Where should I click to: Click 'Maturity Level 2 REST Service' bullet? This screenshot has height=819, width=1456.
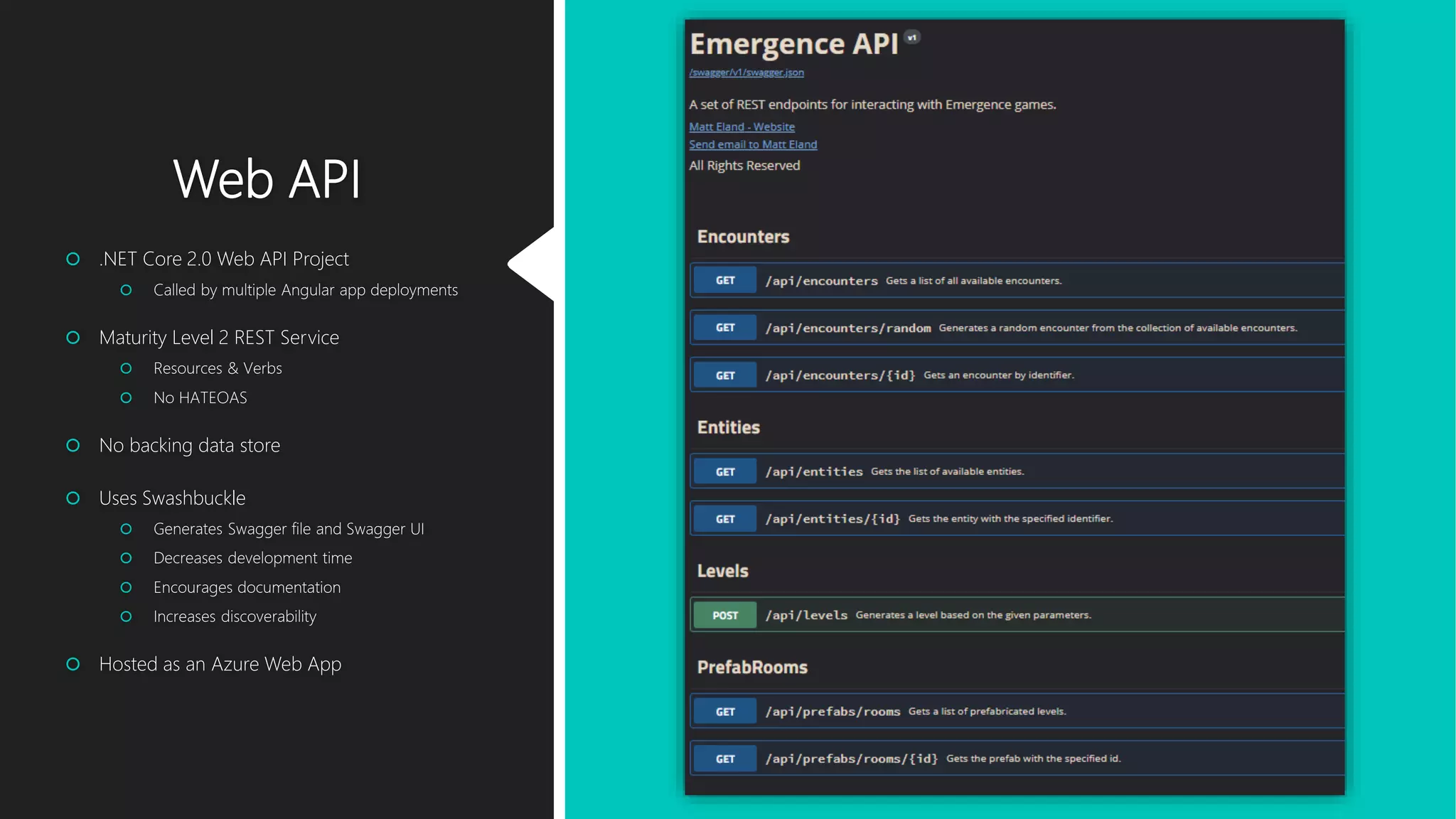pos(219,337)
